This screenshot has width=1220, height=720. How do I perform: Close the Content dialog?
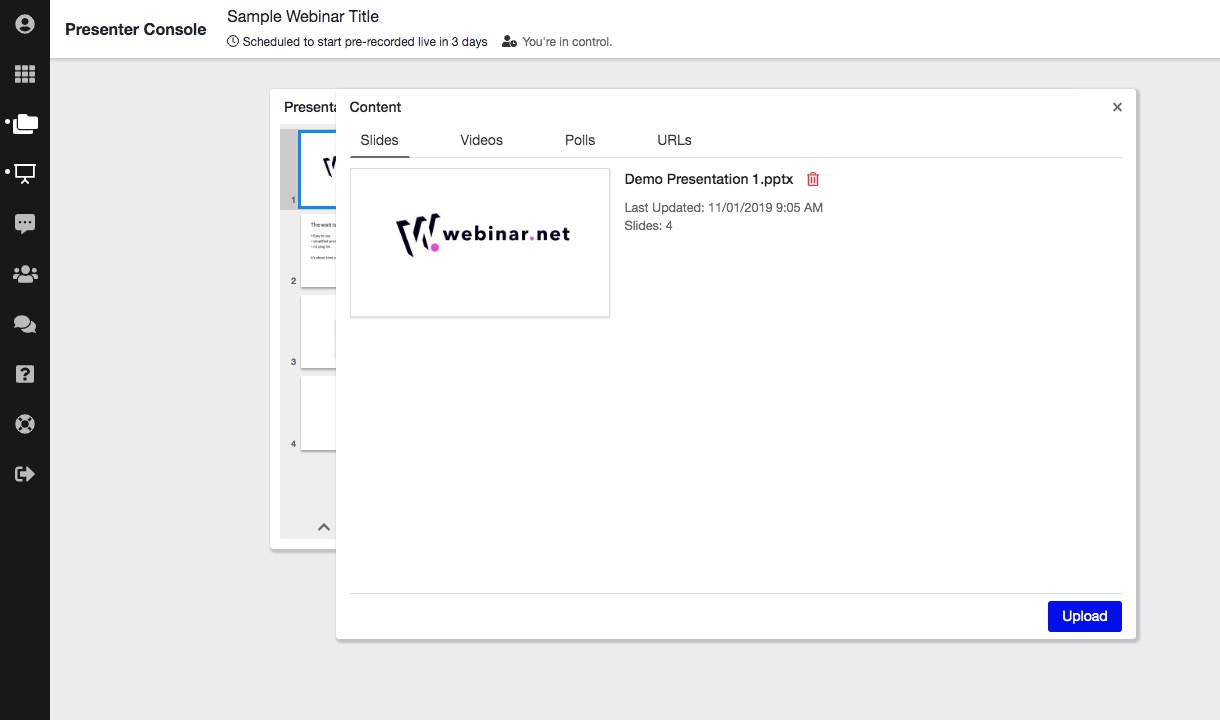tap(1117, 107)
